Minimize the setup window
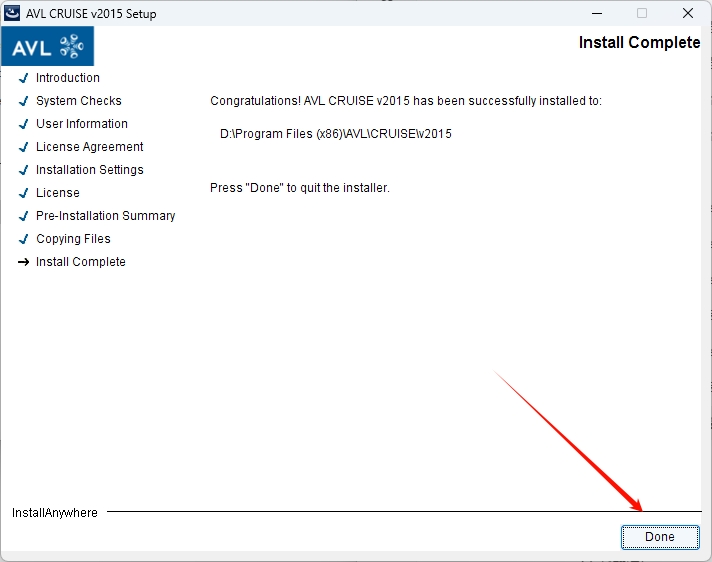 tap(597, 14)
